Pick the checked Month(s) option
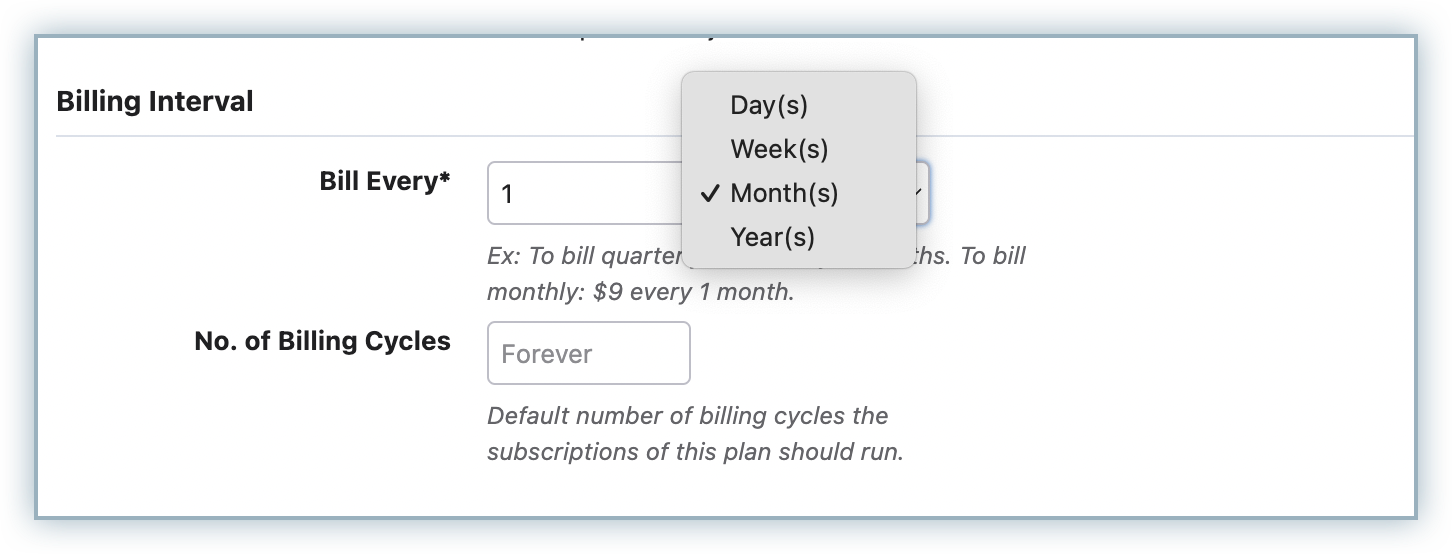Screen dimensions: 1452x554 point(784,193)
